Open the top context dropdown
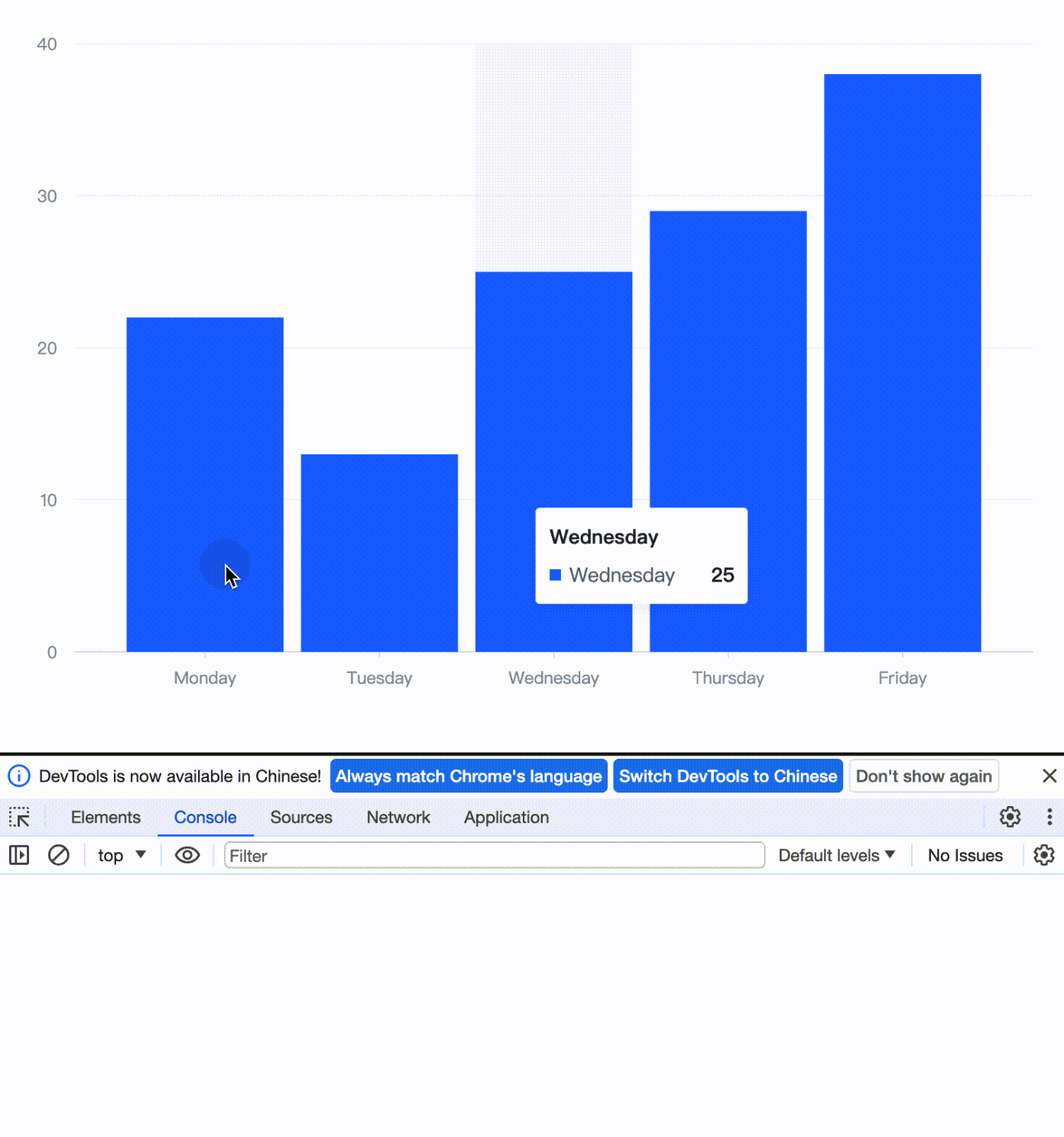 point(122,855)
